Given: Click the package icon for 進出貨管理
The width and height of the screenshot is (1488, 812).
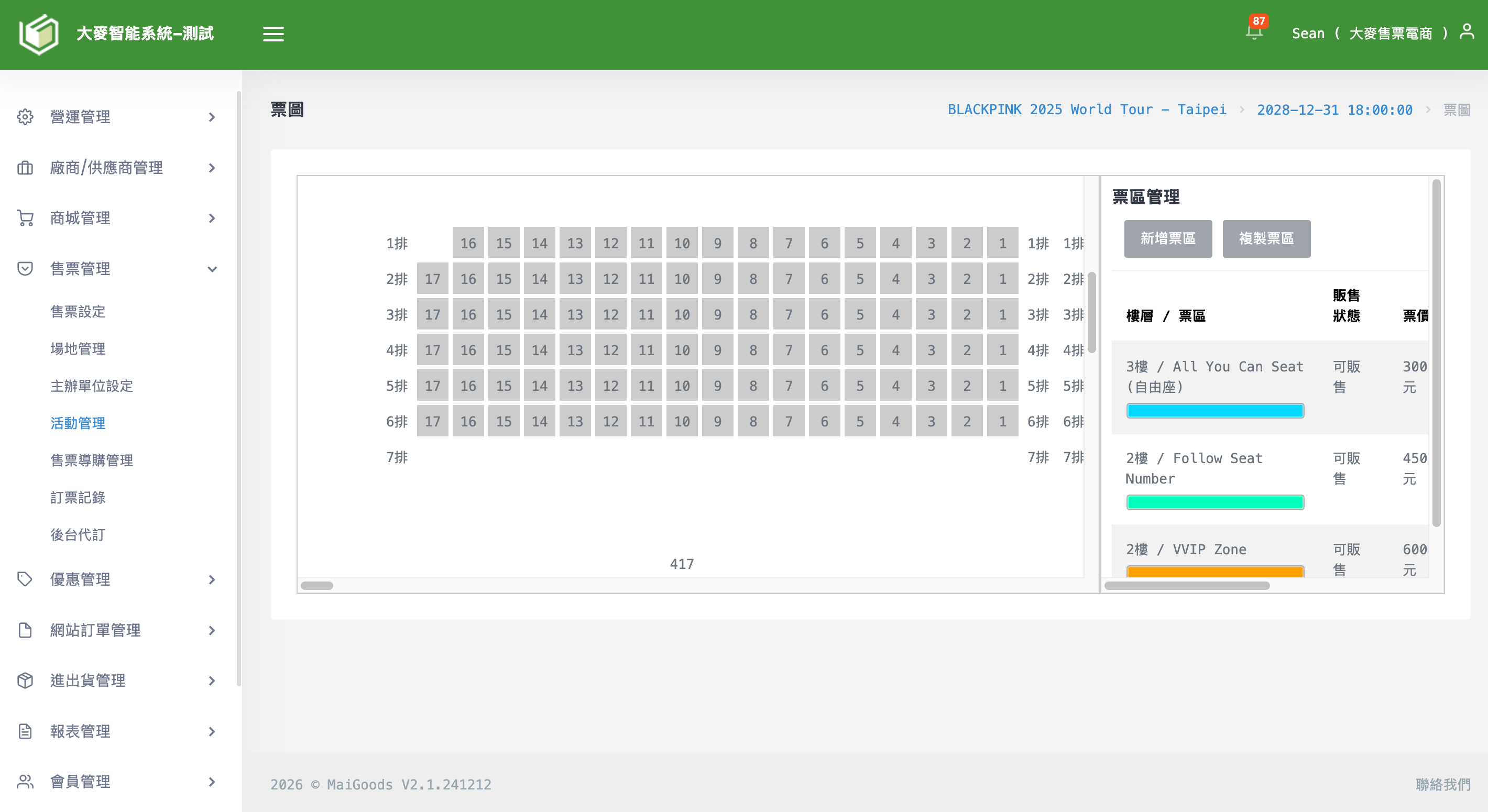Looking at the screenshot, I should [25, 681].
